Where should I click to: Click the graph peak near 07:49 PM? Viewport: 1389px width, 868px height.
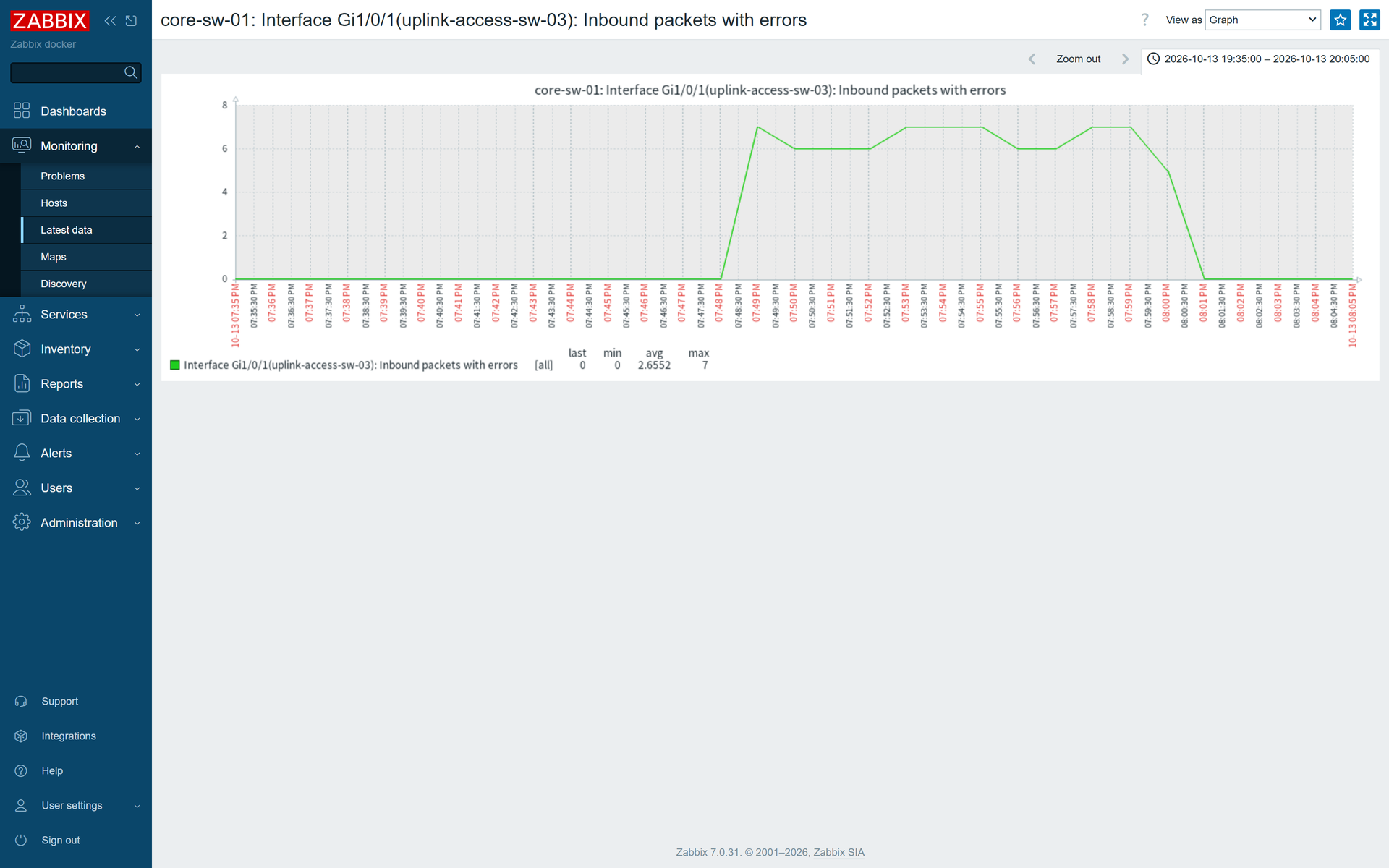pos(757,127)
